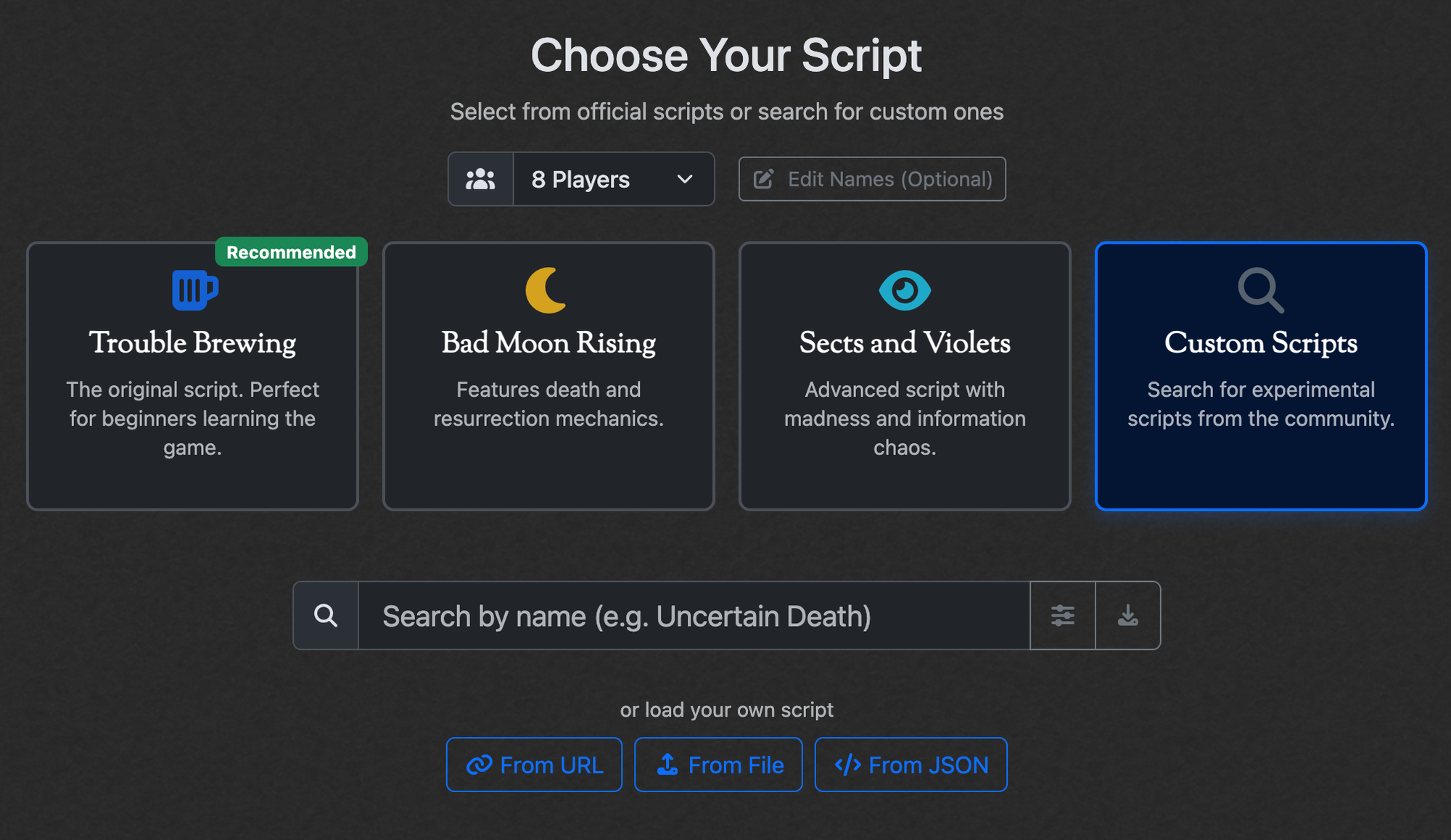Deselect the highlighted Custom Scripts card
Viewport: 1451px width, 840px height.
(1260, 376)
